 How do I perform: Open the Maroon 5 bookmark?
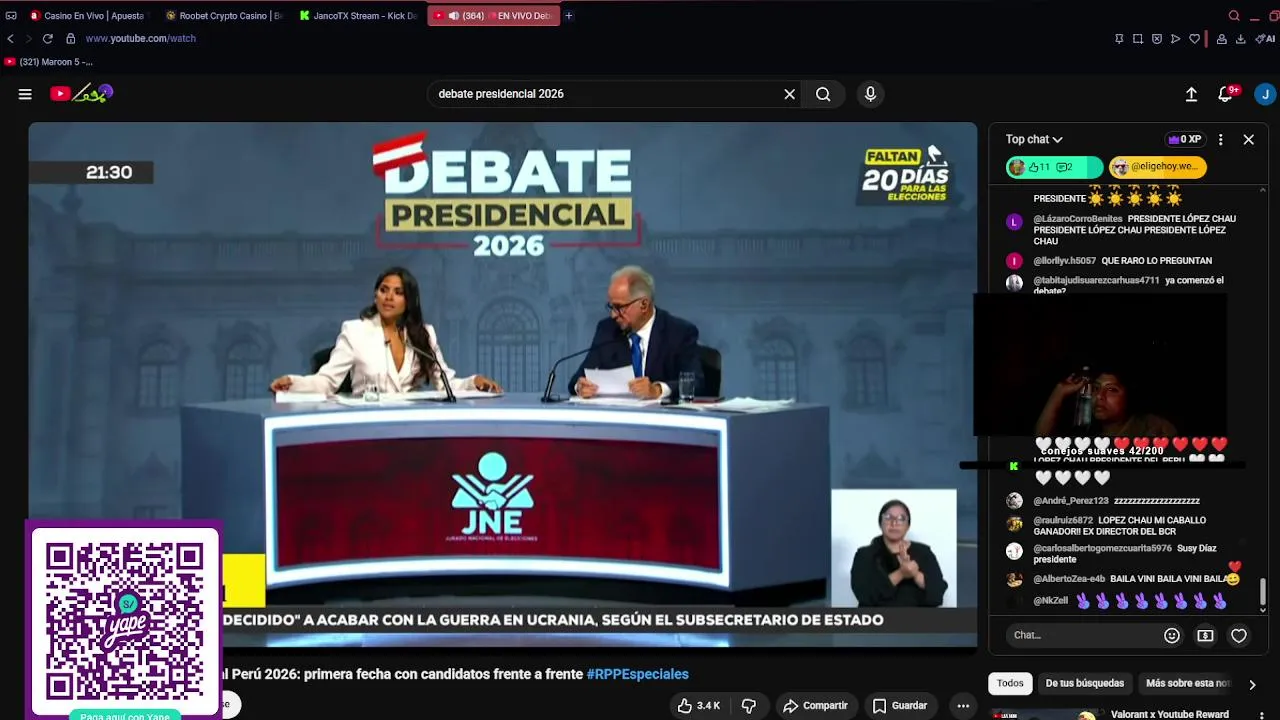(48, 62)
